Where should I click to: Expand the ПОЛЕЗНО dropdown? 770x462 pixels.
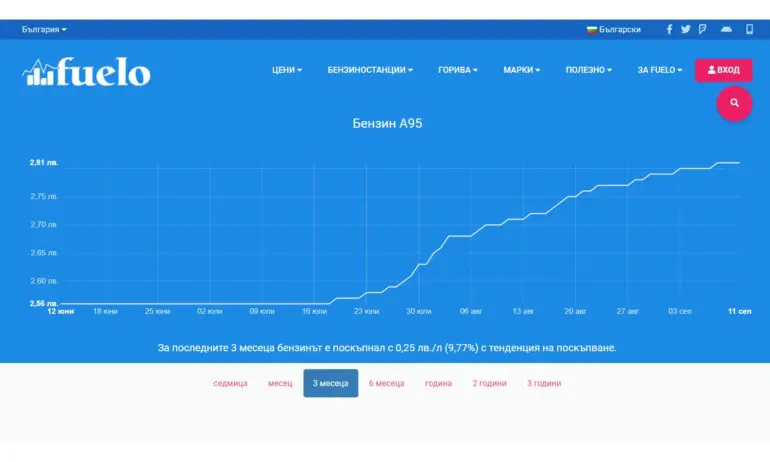[588, 70]
